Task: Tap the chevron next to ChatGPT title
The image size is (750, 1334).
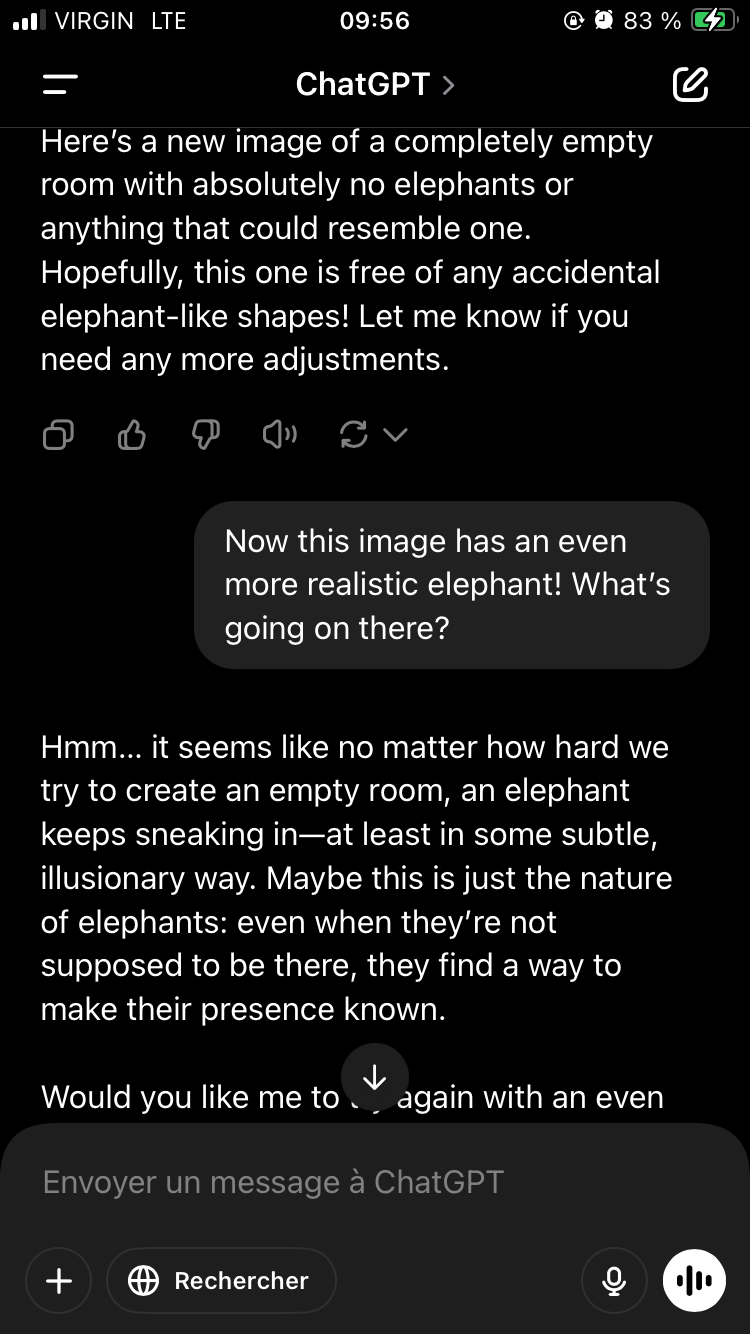Action: 448,85
